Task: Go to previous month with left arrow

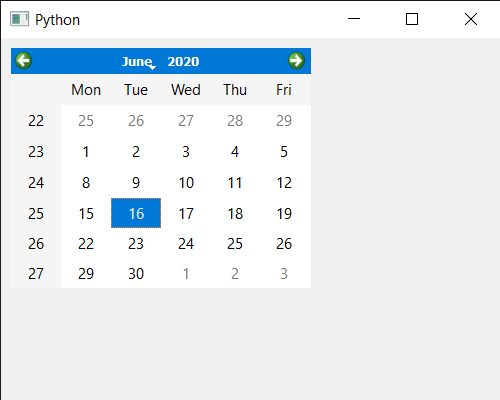Action: pyautogui.click(x=24, y=61)
